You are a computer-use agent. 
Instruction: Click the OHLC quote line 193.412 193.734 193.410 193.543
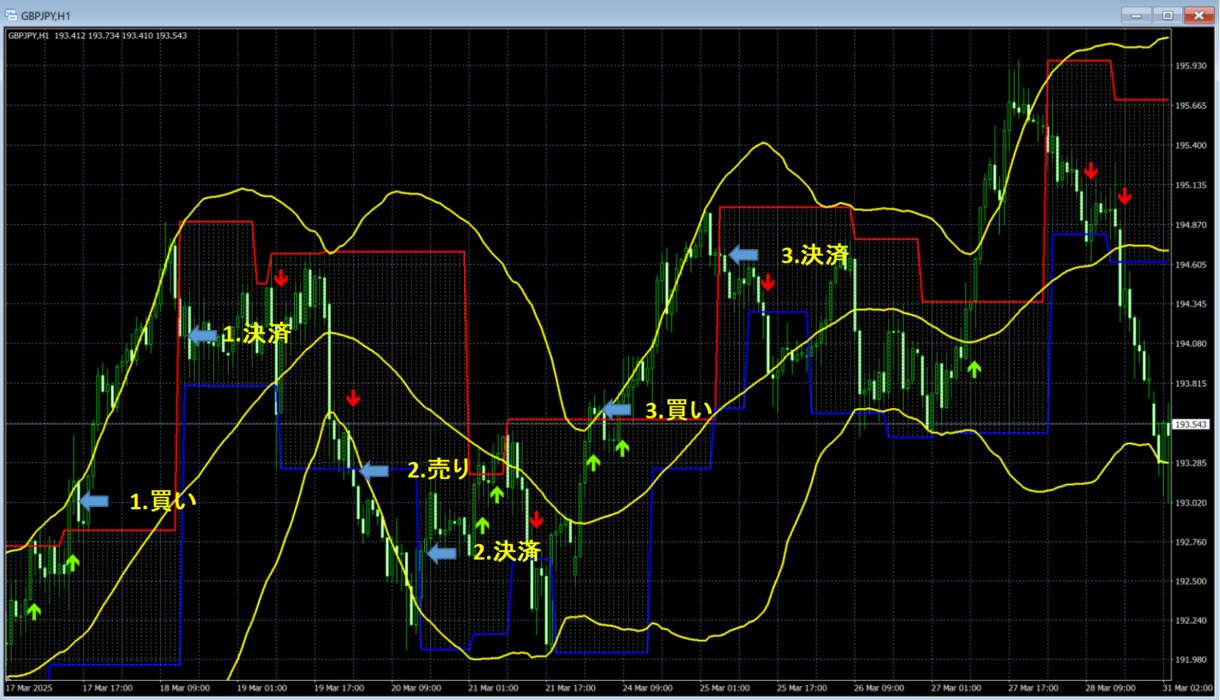121,36
